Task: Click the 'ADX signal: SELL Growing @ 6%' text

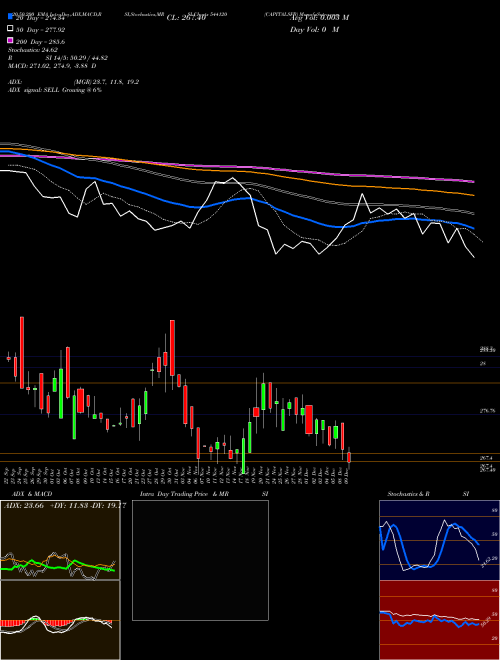Action: [55, 90]
